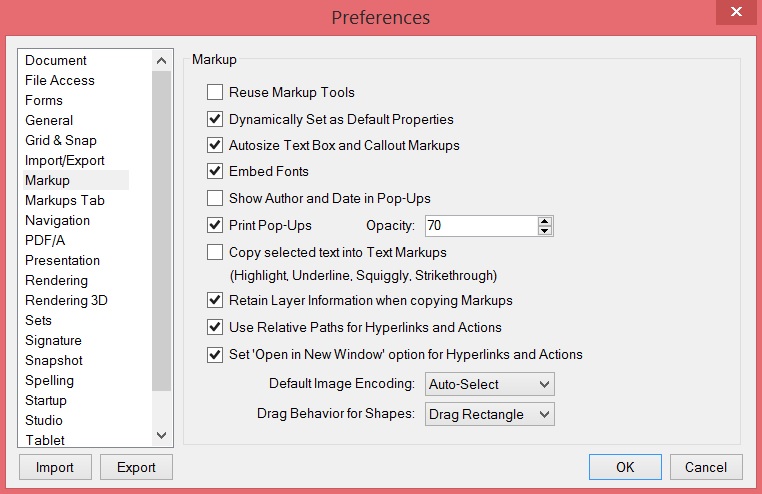The width and height of the screenshot is (762, 494).
Task: Click the Export button
Action: [x=136, y=467]
